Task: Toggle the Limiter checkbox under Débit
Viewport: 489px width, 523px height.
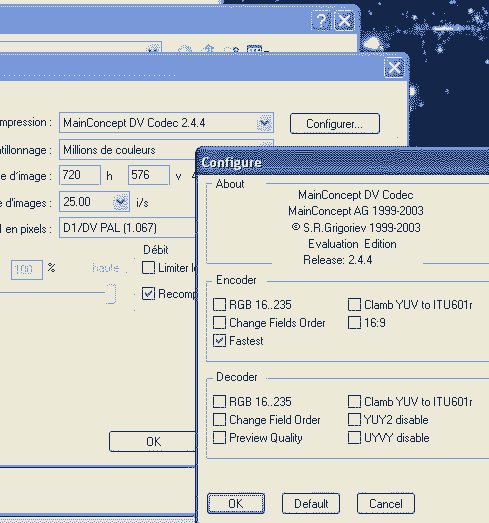Action: (x=148, y=268)
